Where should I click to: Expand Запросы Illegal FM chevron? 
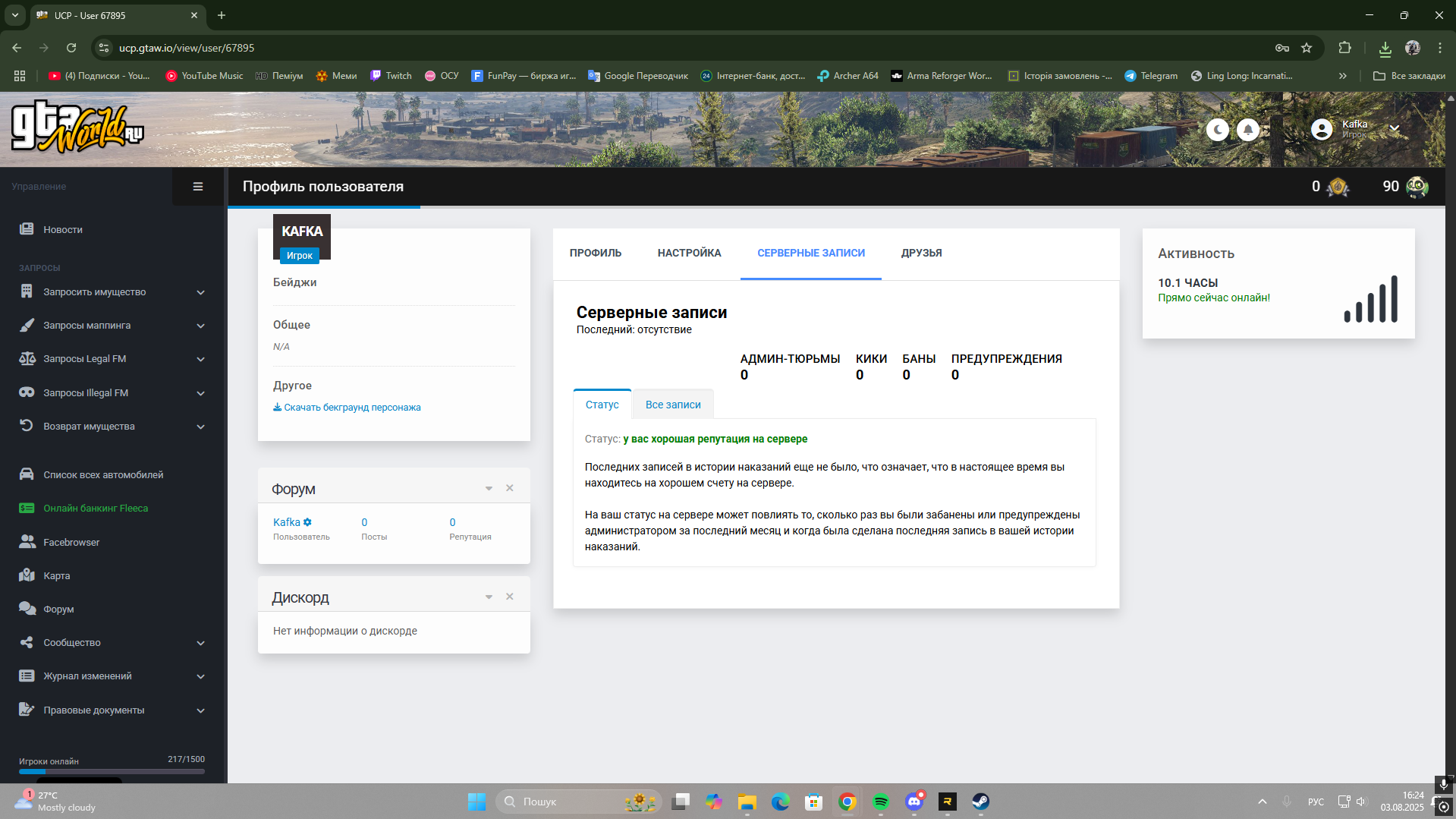201,393
